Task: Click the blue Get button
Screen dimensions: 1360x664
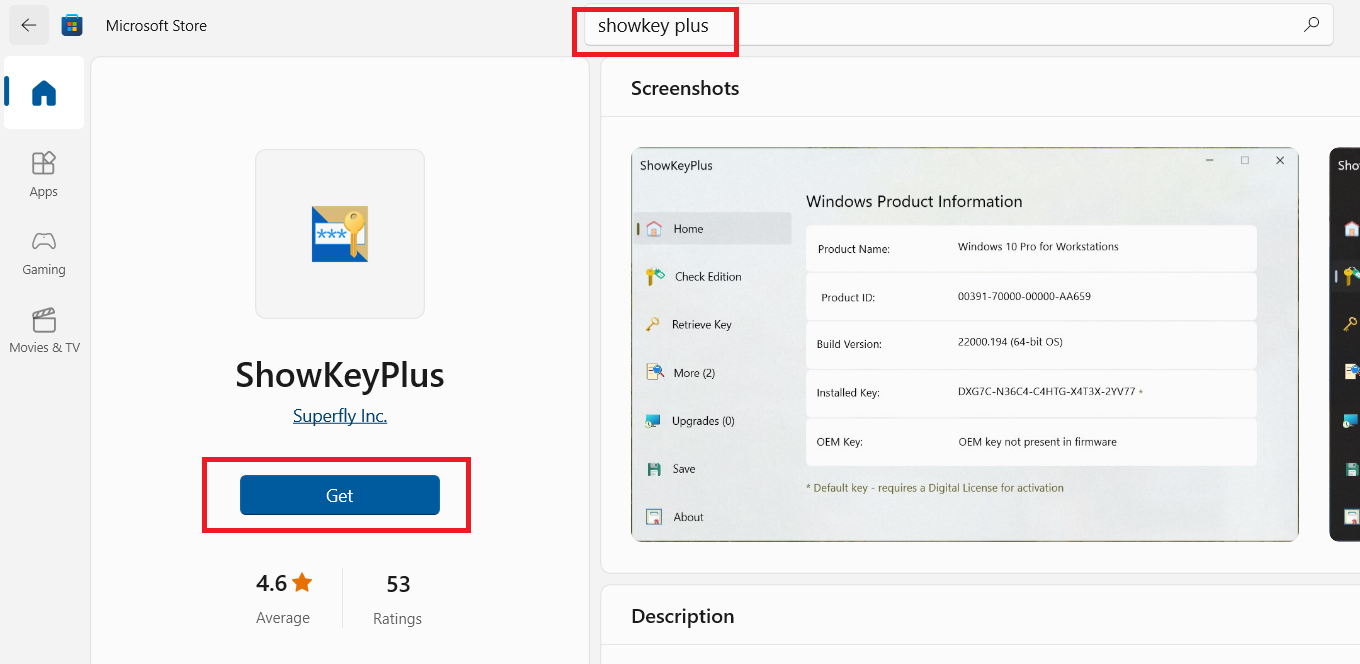Action: (x=339, y=495)
